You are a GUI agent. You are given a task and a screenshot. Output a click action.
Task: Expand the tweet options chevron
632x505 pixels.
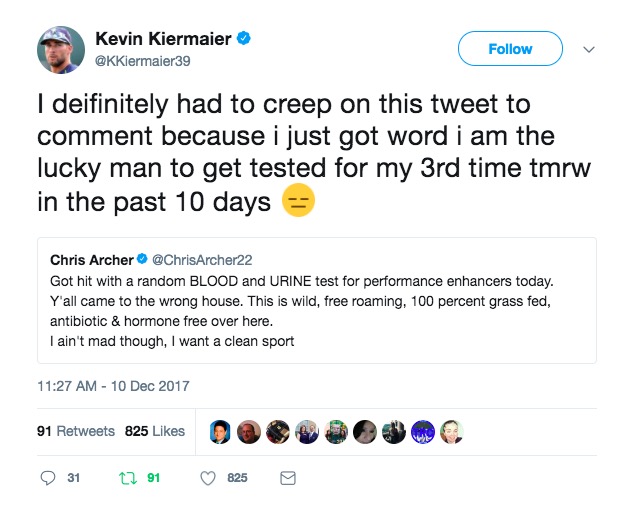[589, 49]
